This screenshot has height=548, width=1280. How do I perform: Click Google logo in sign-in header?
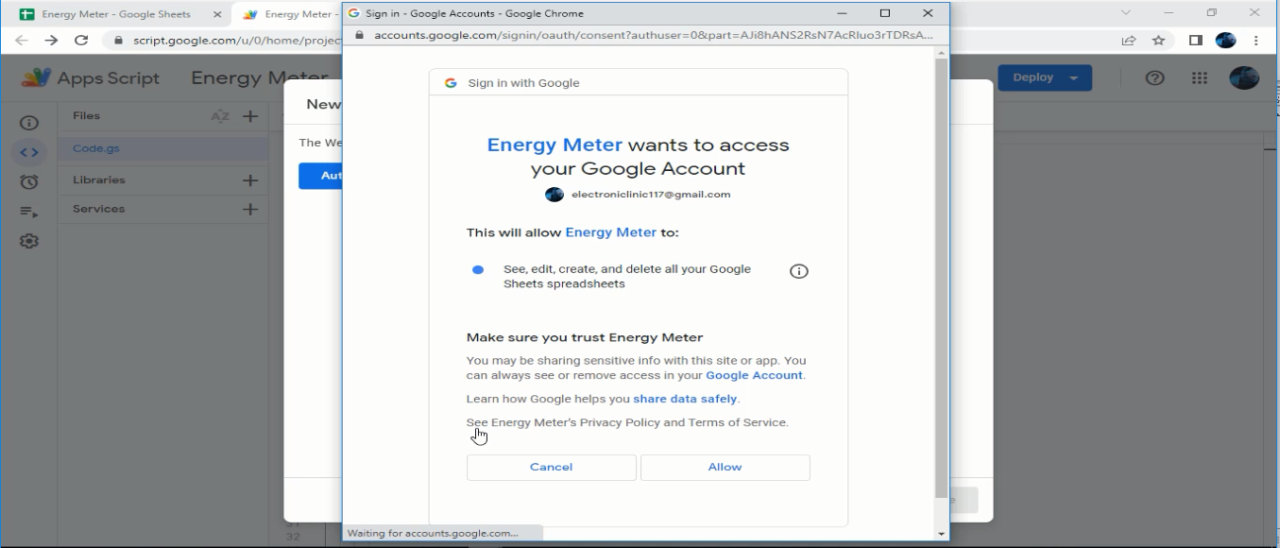451,83
